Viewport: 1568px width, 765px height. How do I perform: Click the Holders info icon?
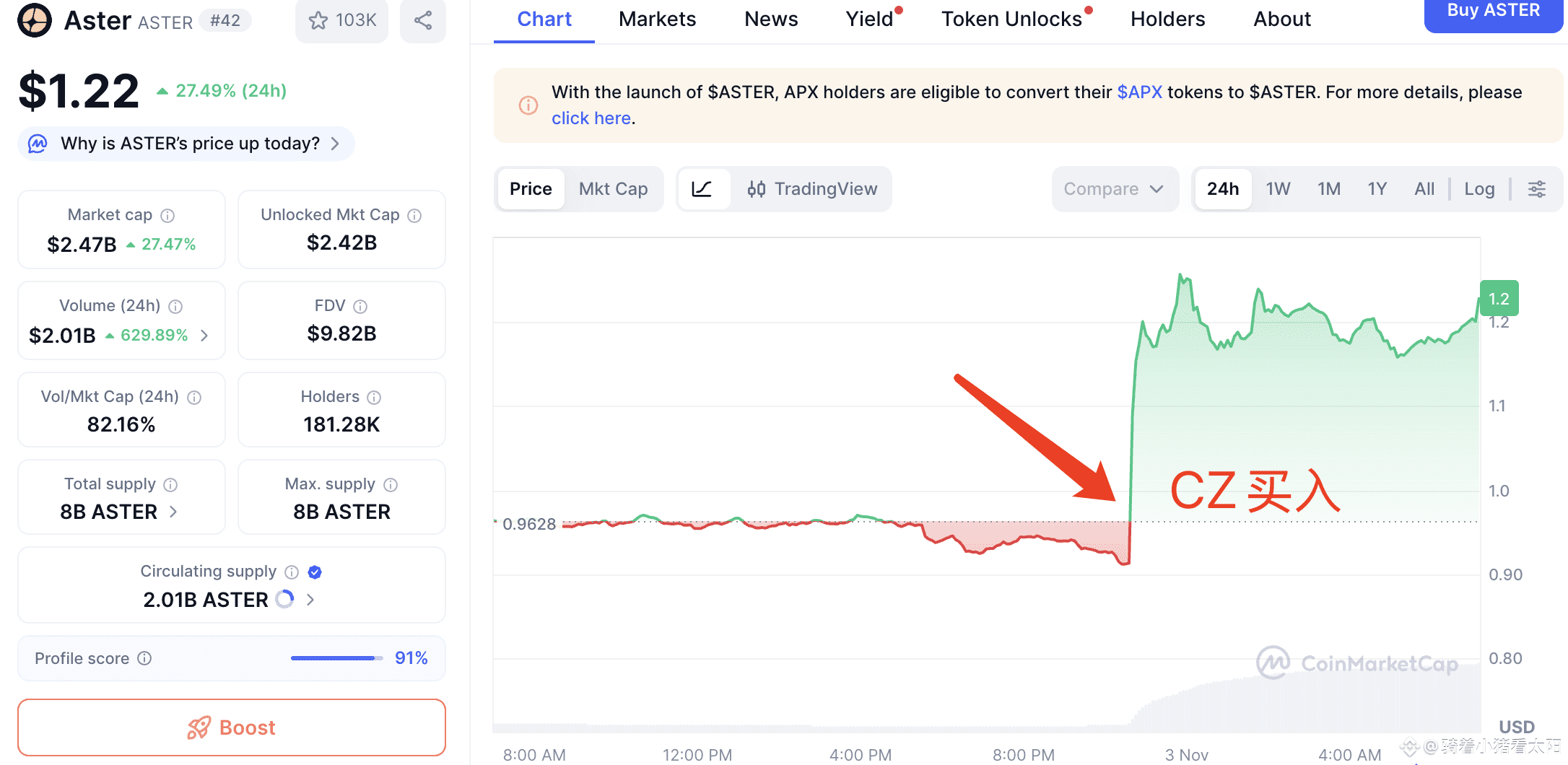[374, 398]
